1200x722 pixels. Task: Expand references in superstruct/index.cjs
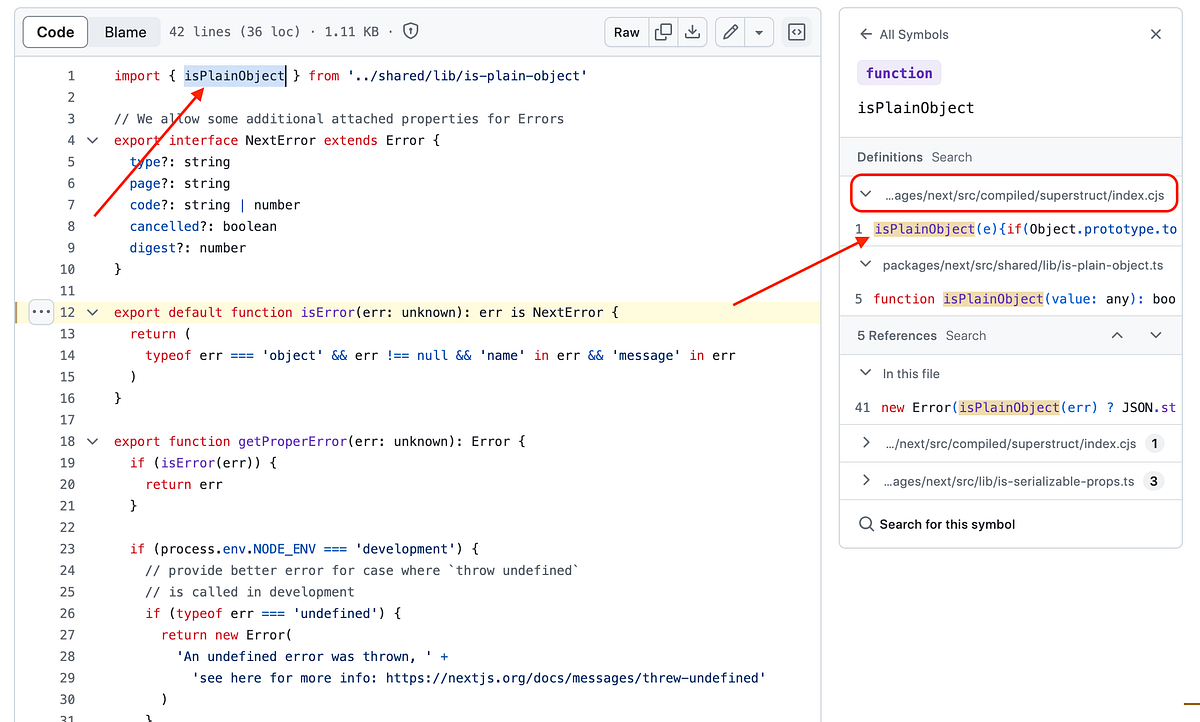(866, 443)
